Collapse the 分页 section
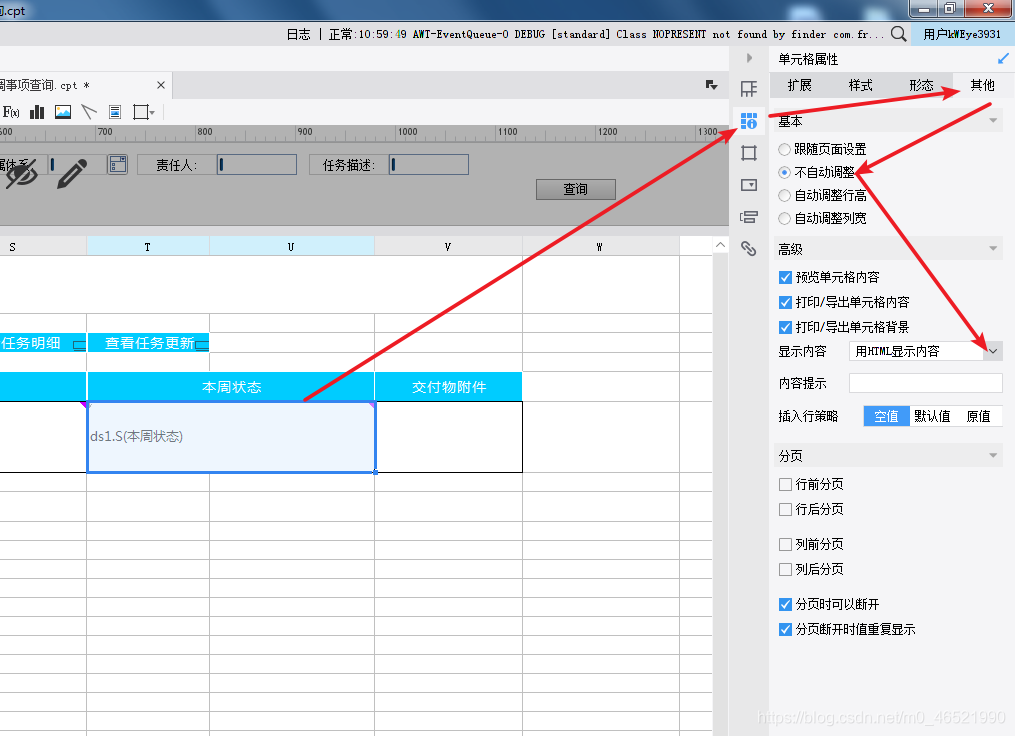The width and height of the screenshot is (1015, 736). coord(993,456)
